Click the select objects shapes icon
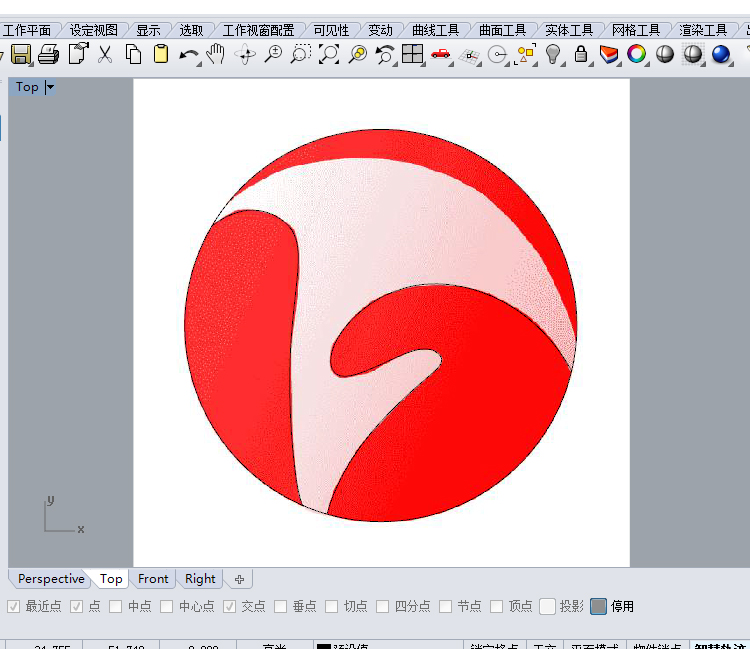The height and width of the screenshot is (649, 750). tap(525, 54)
